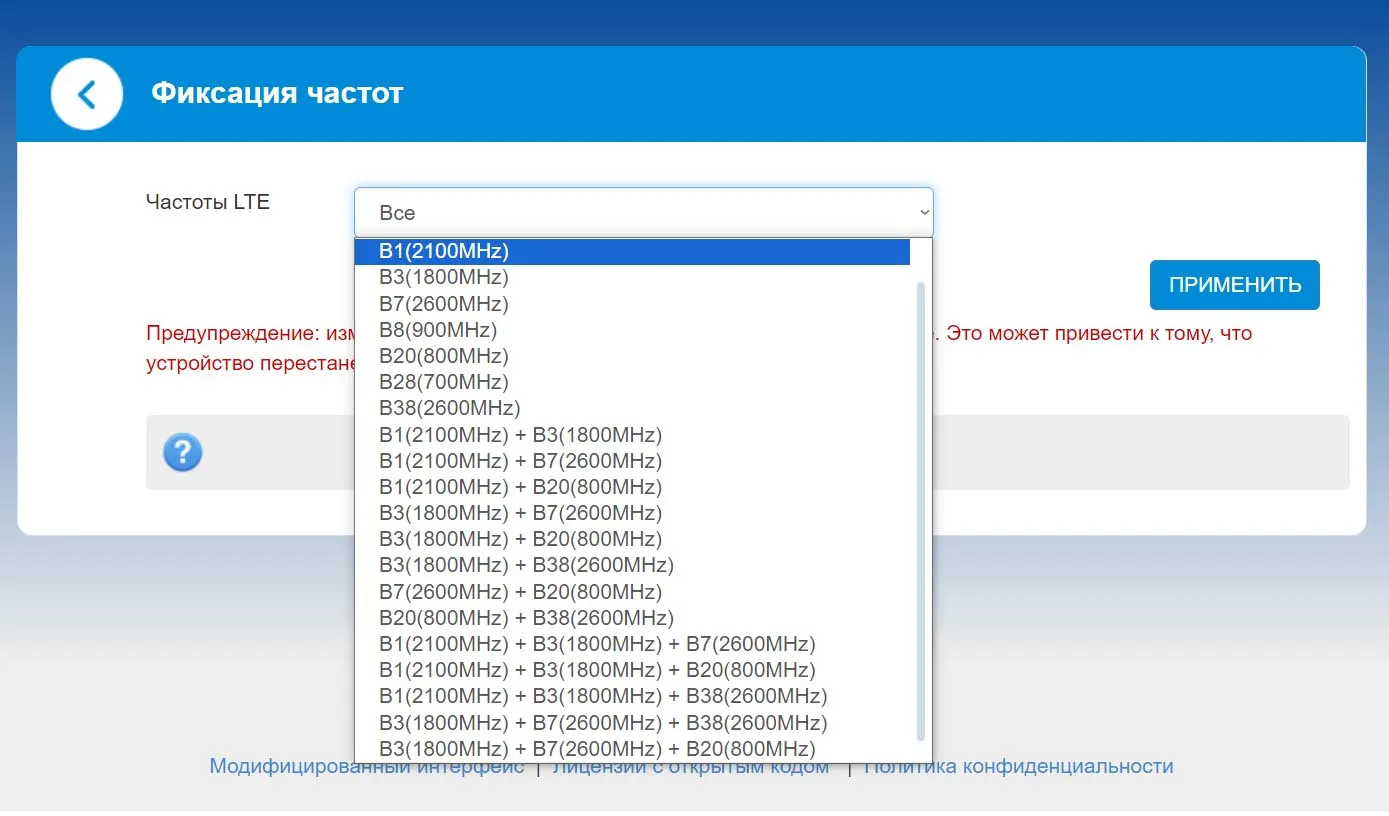The width and height of the screenshot is (1389, 816).
Task: Select B1 + B3 + B38 triple band
Action: click(603, 696)
